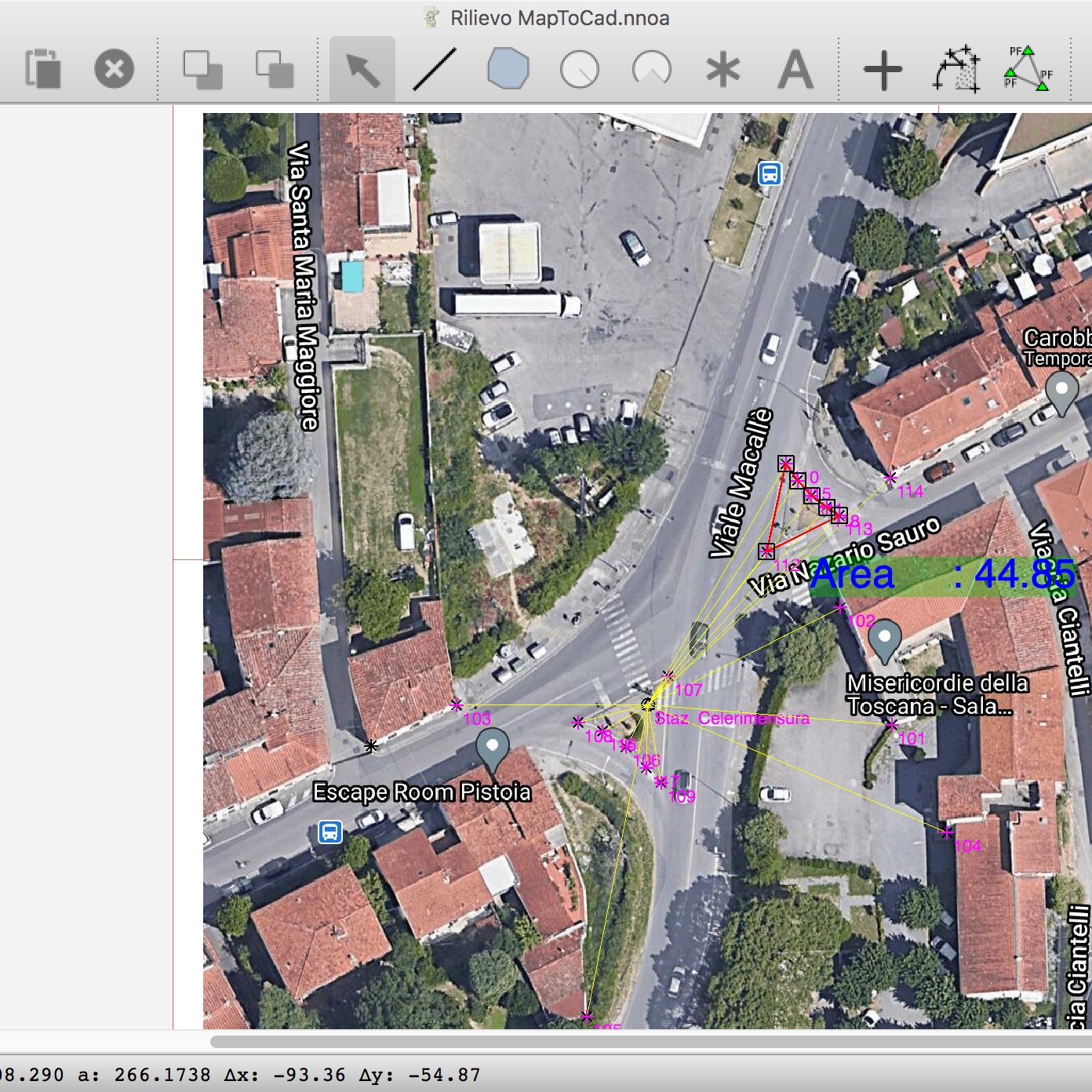Click the plus Add tool
The width and height of the screenshot is (1092, 1092).
(883, 71)
